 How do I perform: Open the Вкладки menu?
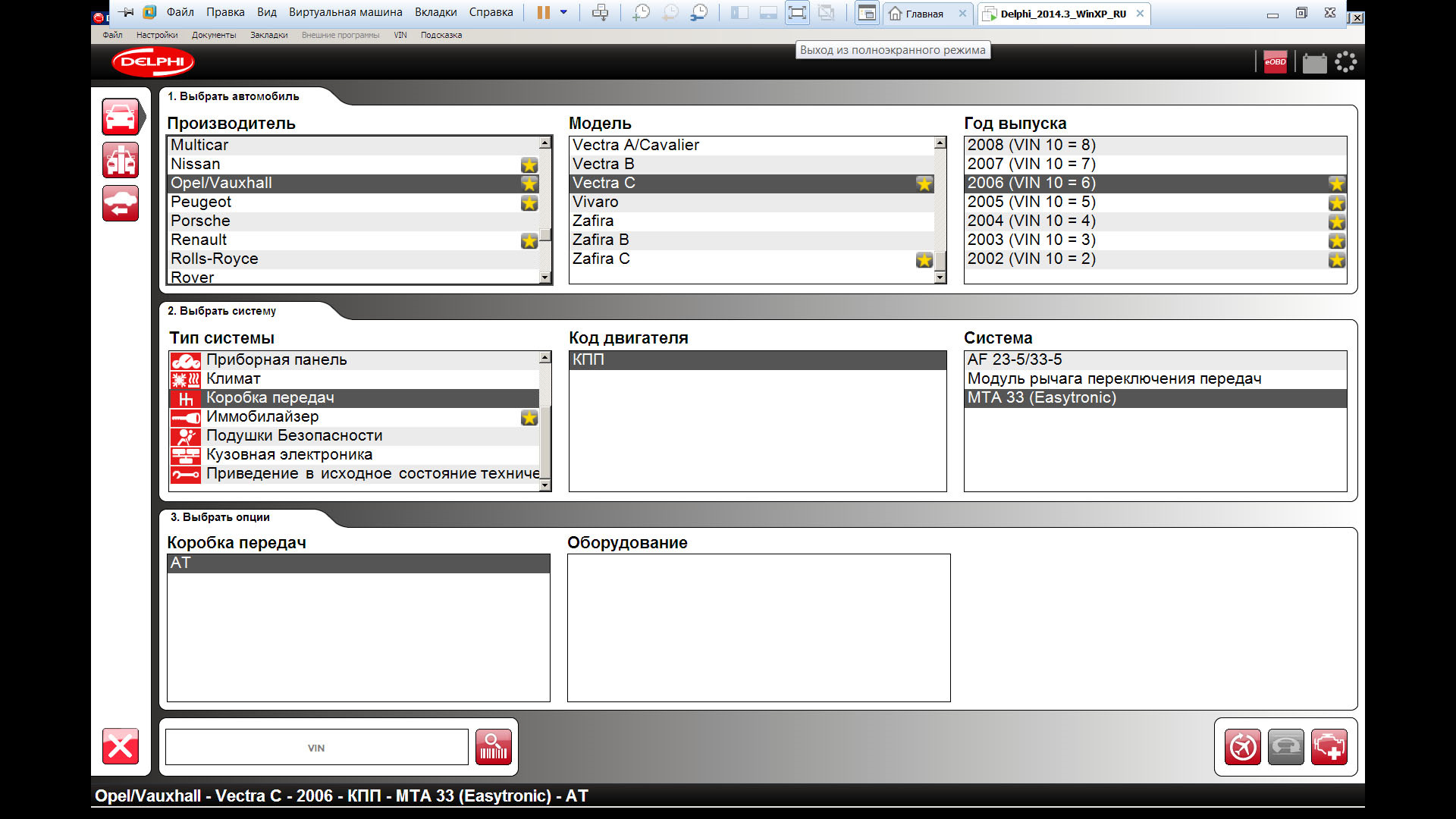pyautogui.click(x=435, y=12)
